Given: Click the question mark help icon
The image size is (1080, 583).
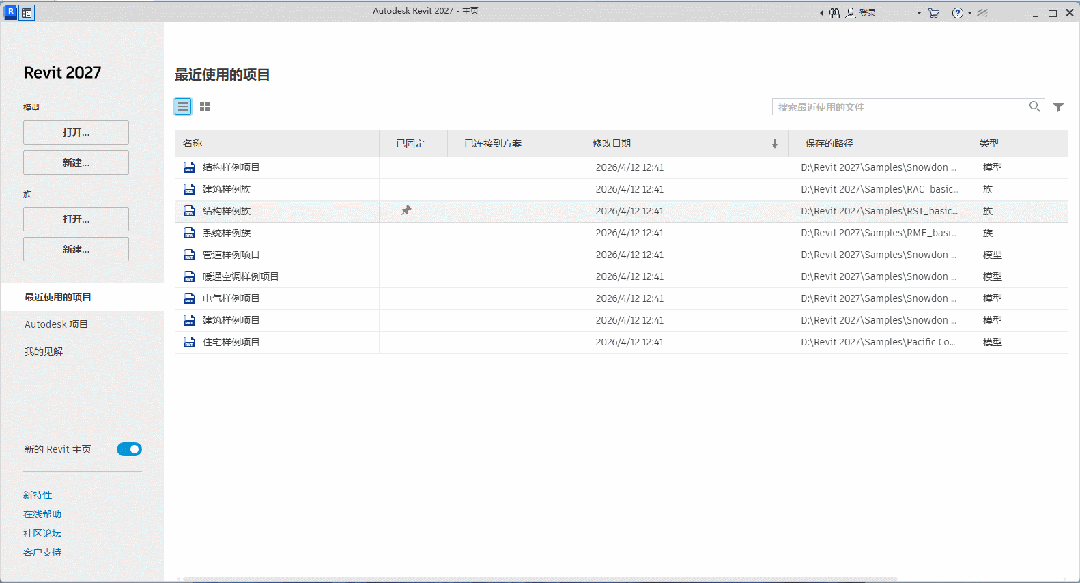Looking at the screenshot, I should [x=957, y=12].
